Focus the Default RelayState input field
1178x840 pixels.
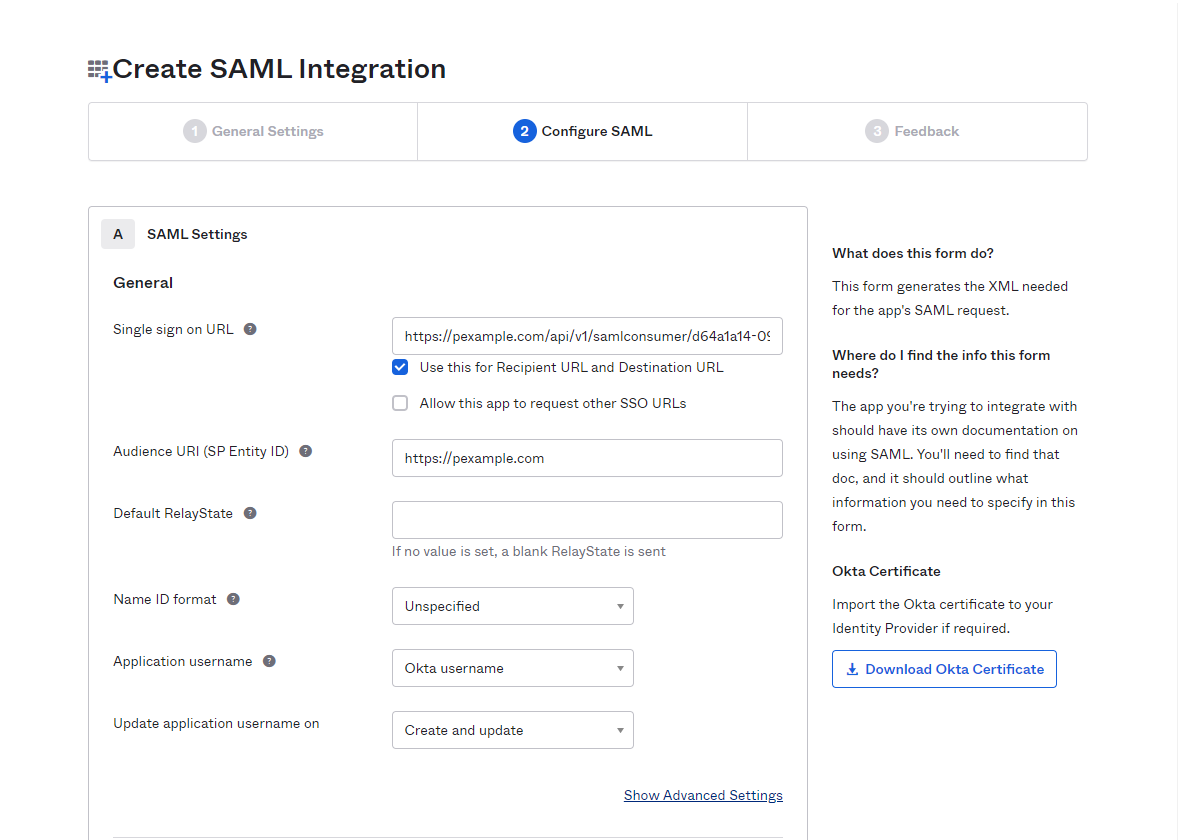click(587, 520)
